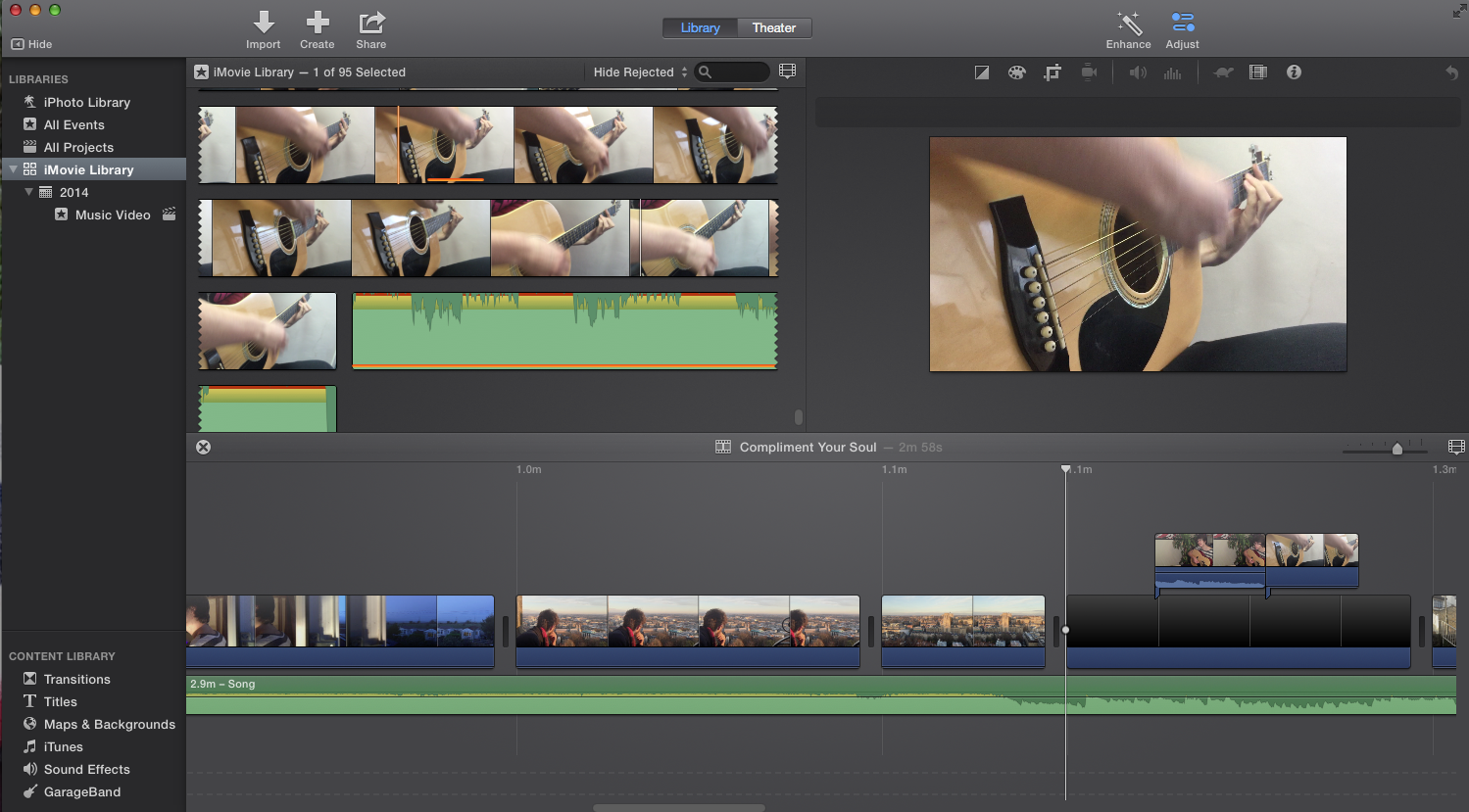Open Transitions in content library
The height and width of the screenshot is (812, 1469).
[76, 679]
